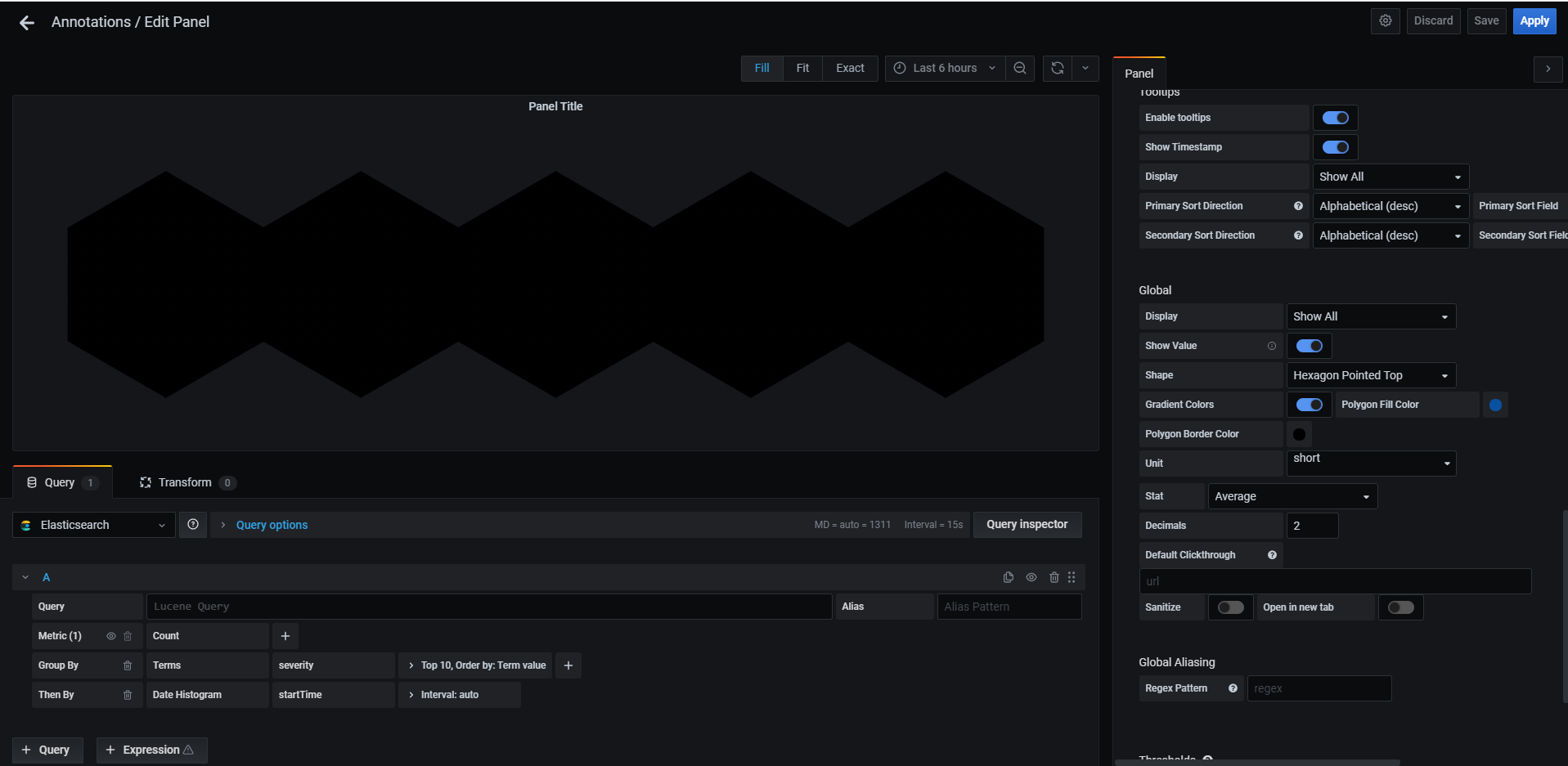Change the Polygon Fill Color swatch
The height and width of the screenshot is (766, 1568).
(1495, 404)
